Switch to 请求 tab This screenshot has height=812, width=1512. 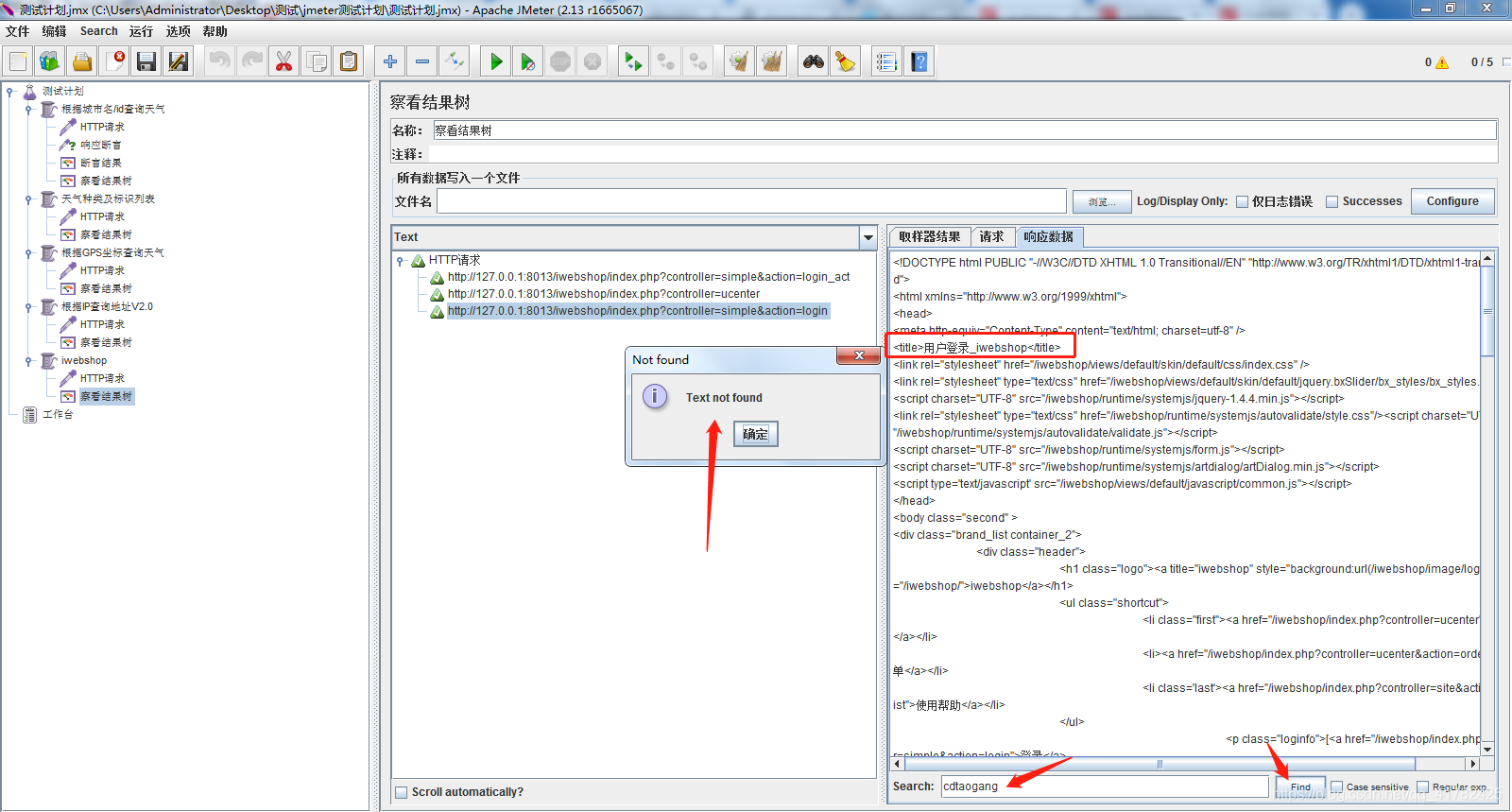tap(991, 237)
